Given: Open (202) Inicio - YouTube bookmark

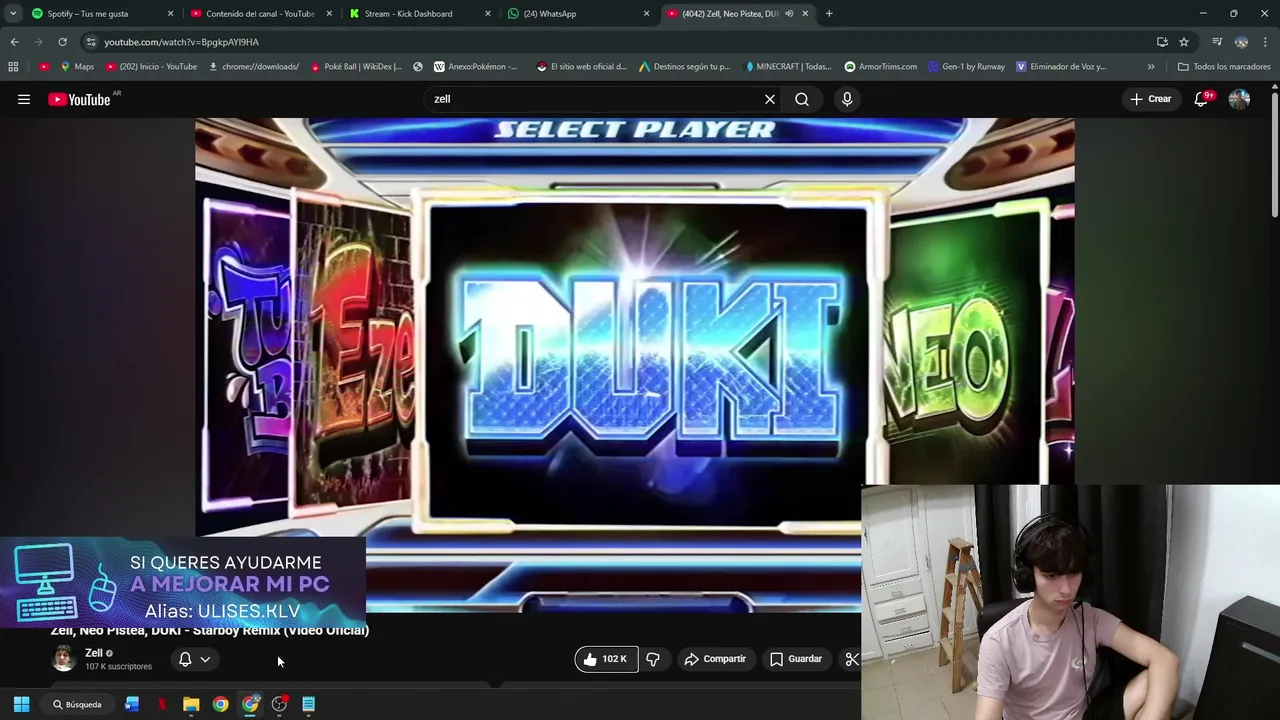Looking at the screenshot, I should click(x=150, y=67).
